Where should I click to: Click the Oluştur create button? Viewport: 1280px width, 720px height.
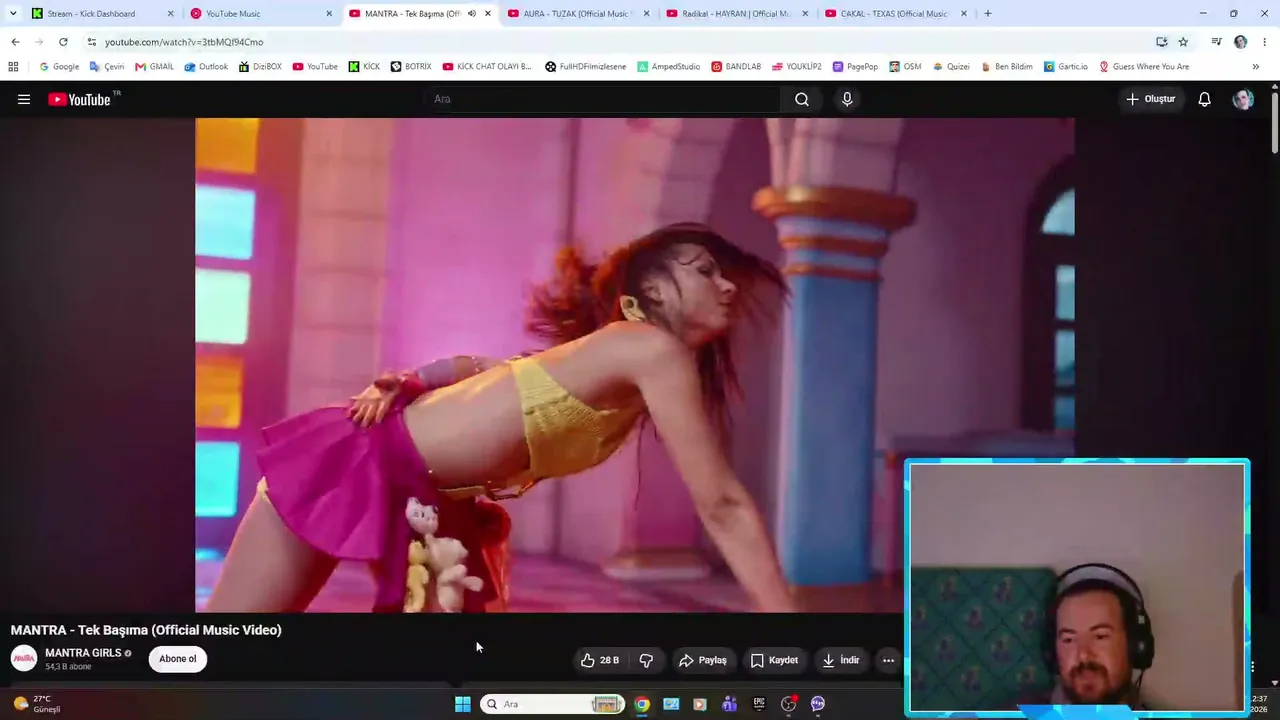[x=1151, y=99]
